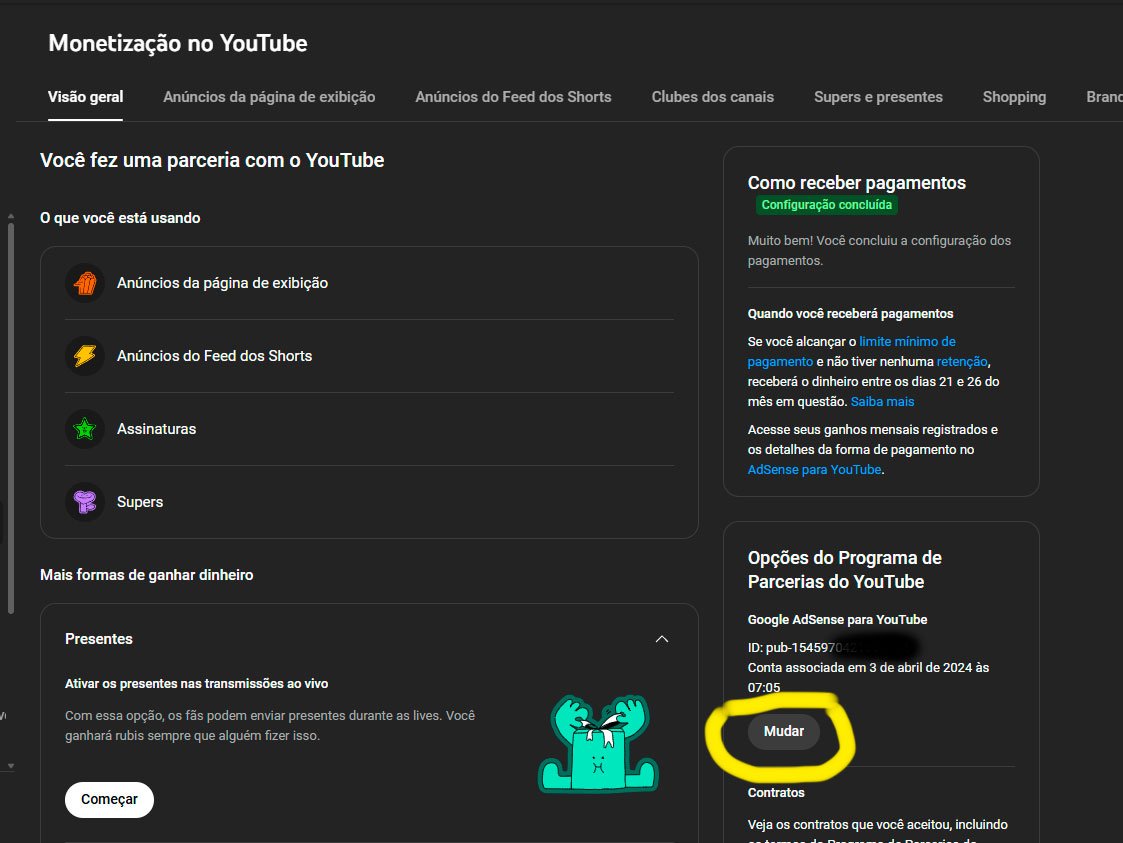Click the Anúncios do Feed dos Shorts row text

point(214,356)
